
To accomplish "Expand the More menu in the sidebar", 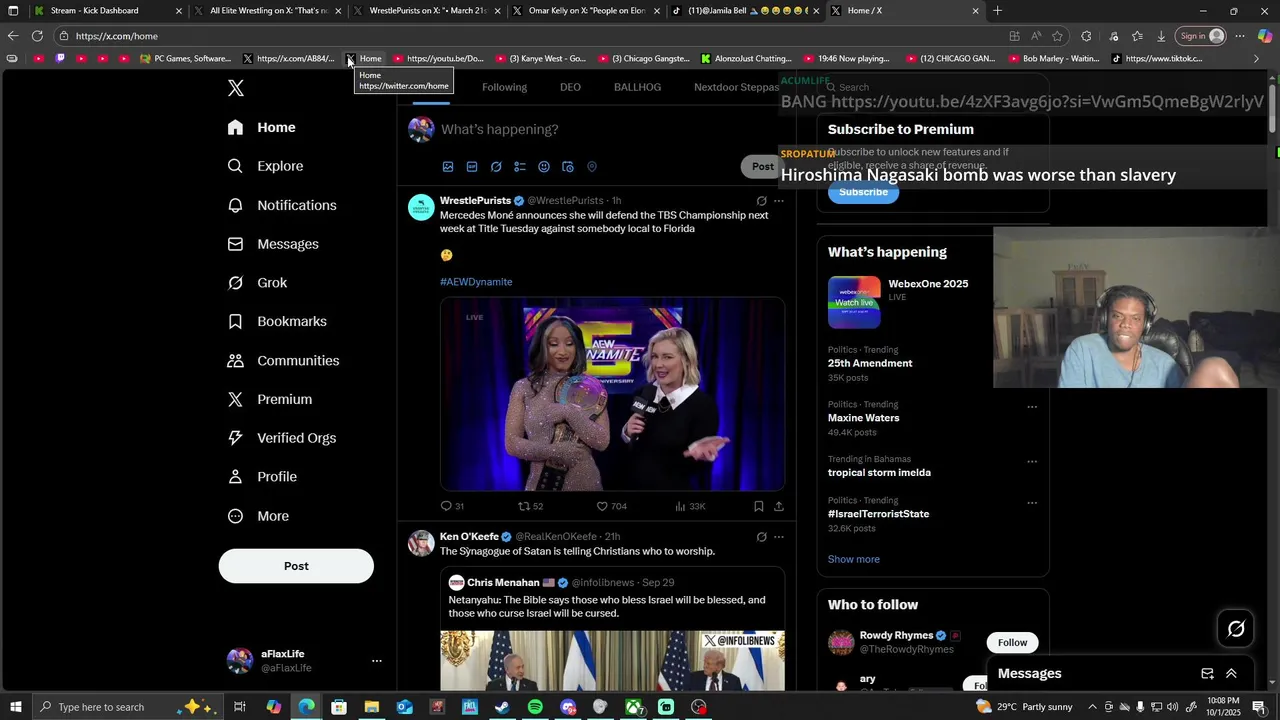I will coord(258,516).
